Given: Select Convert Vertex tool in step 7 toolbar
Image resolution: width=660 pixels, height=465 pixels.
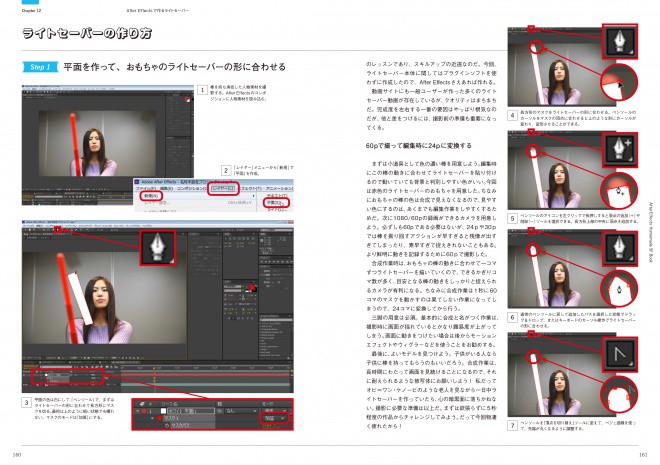Looking at the screenshot, I should (531, 334).
